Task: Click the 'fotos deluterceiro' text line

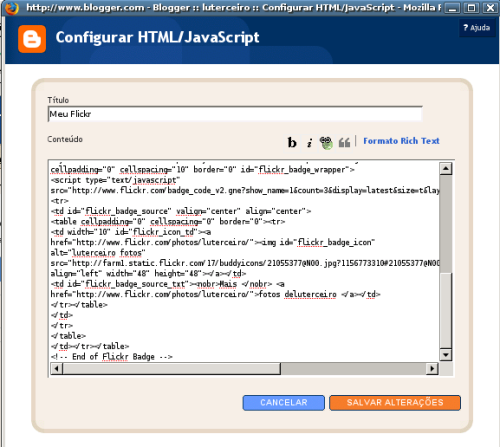Action: [215, 294]
